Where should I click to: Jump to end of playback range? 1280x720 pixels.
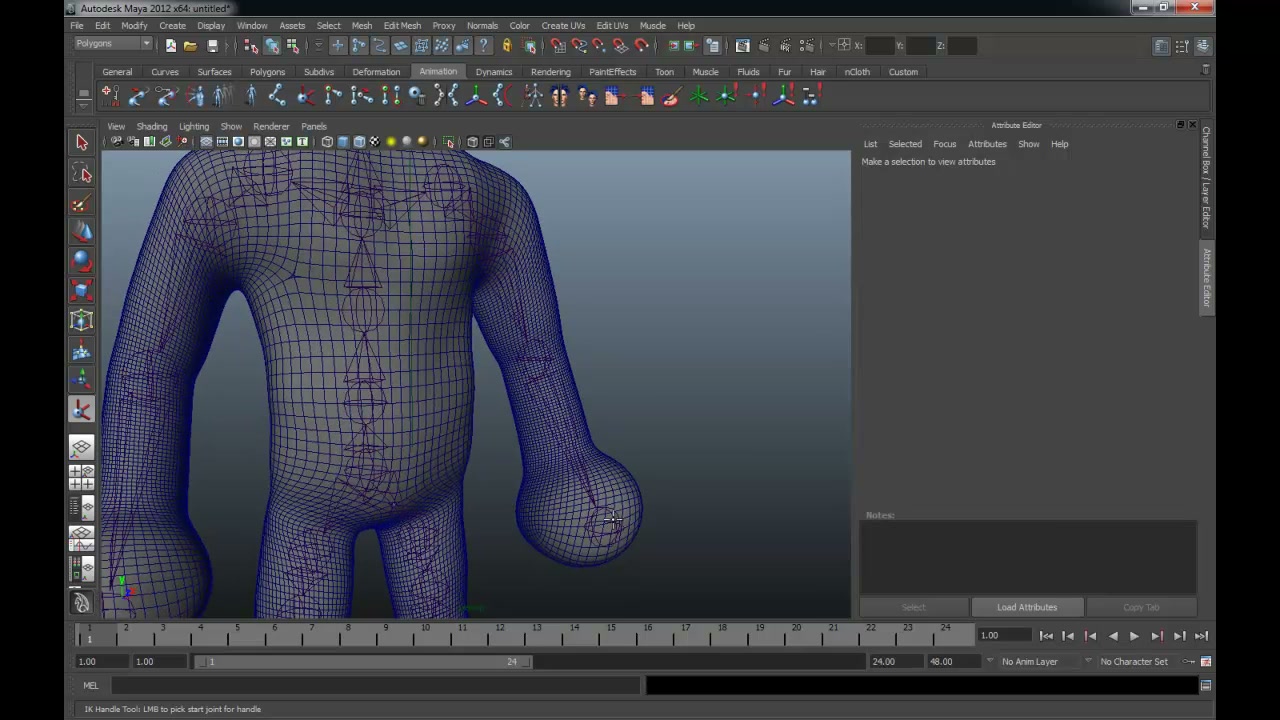click(1201, 636)
